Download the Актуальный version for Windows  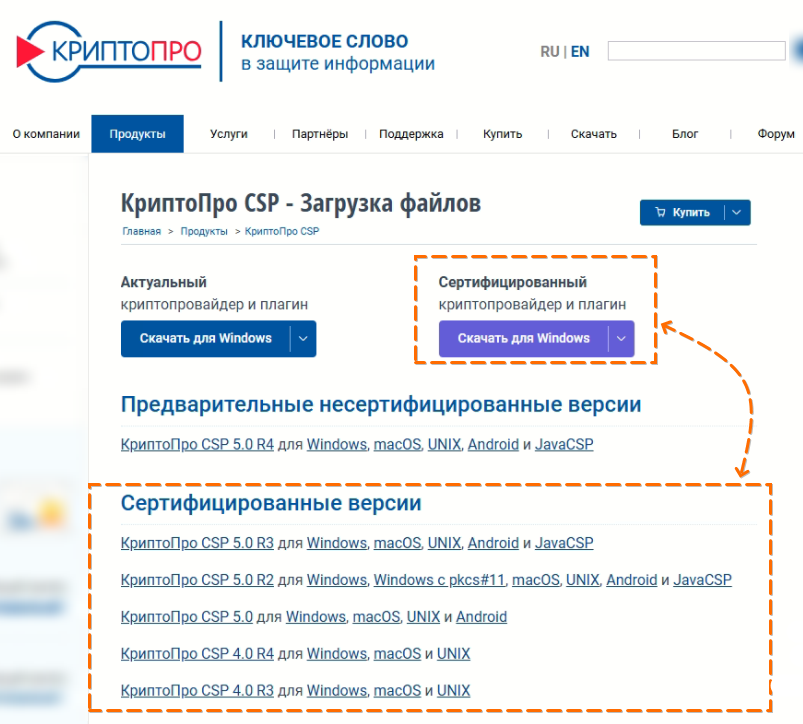[x=205, y=338]
